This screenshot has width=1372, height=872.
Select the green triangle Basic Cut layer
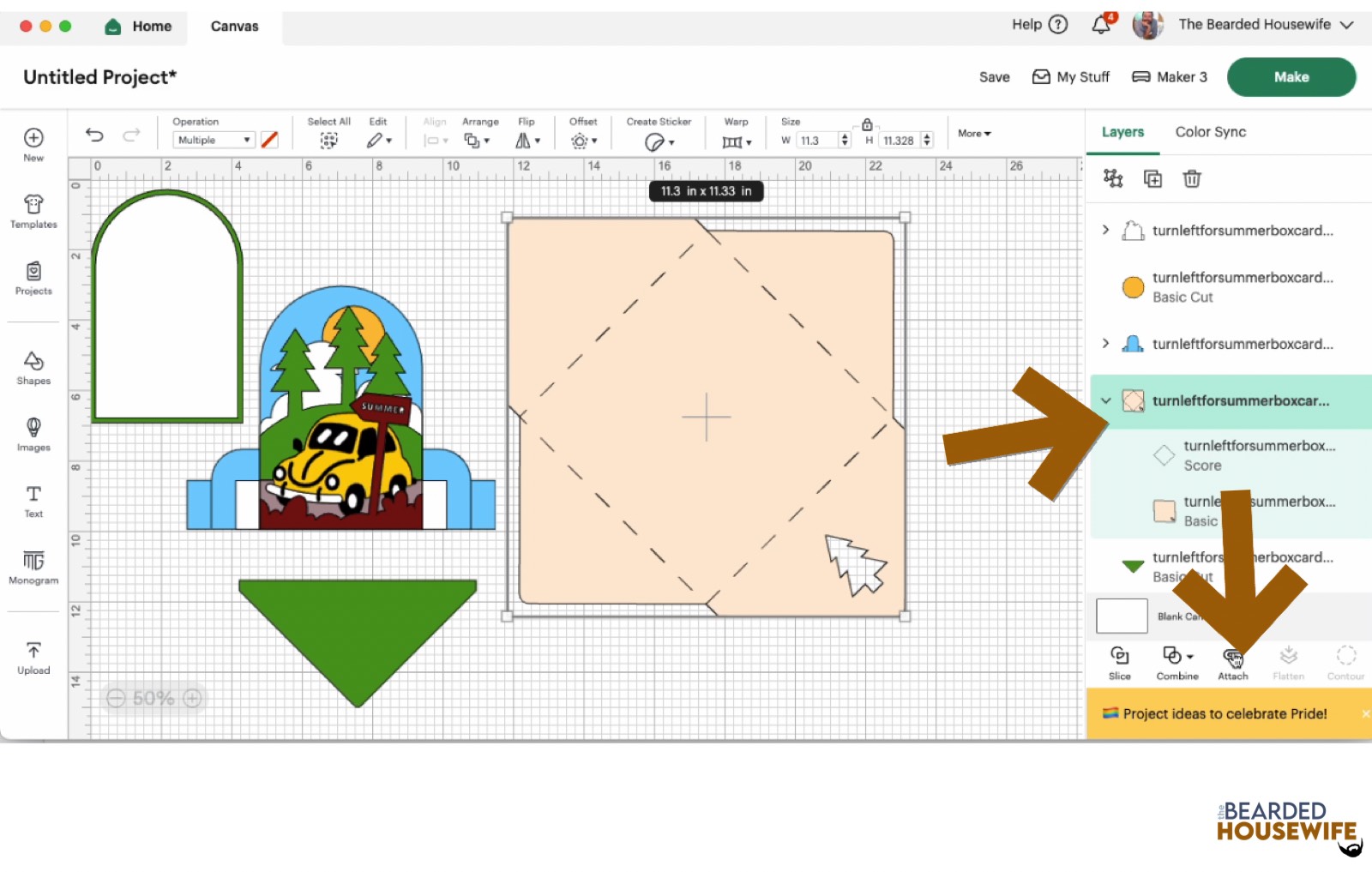1231,567
